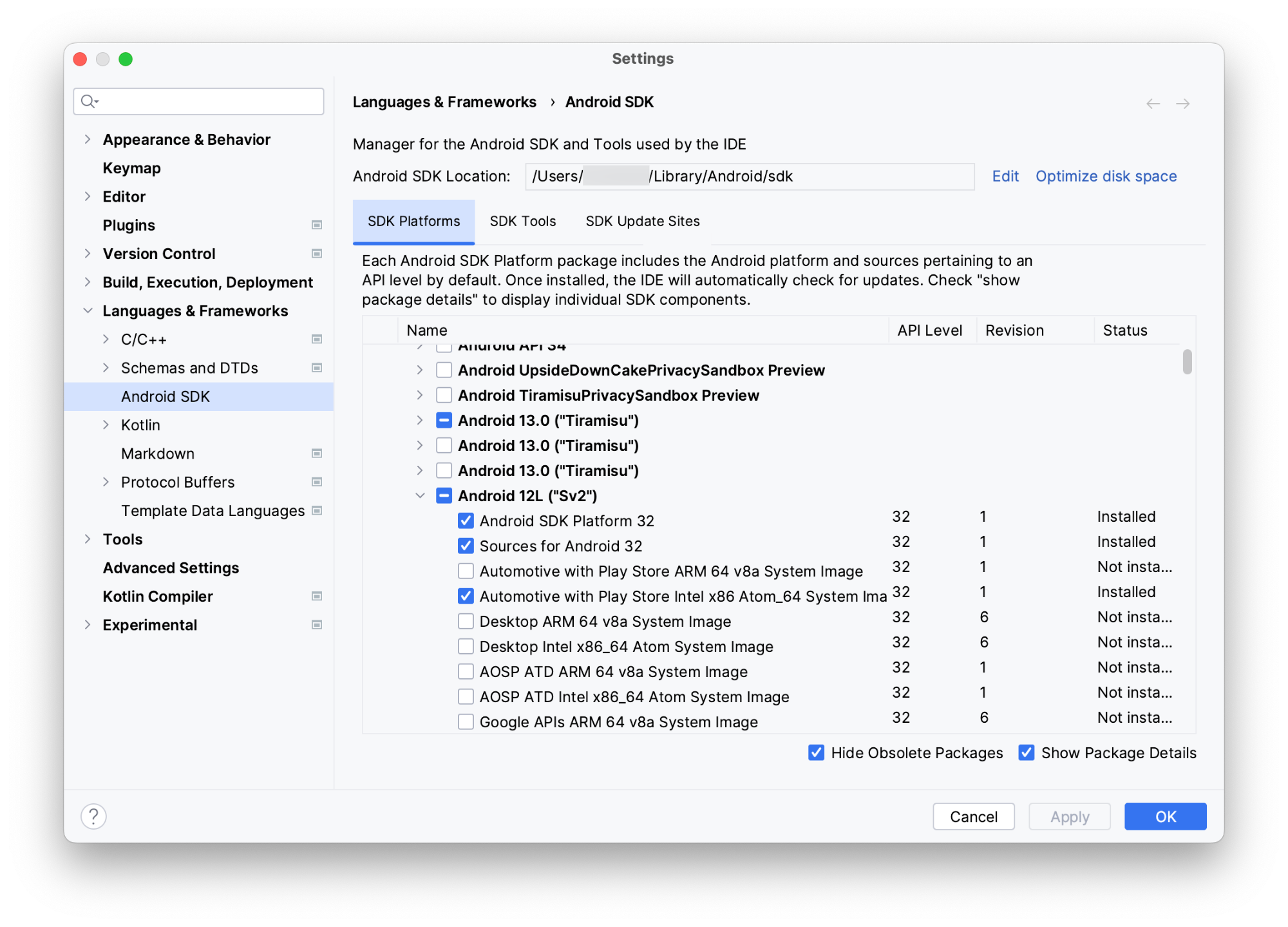Click the Apply button
Viewport: 1288px width, 927px height.
[x=1068, y=816]
